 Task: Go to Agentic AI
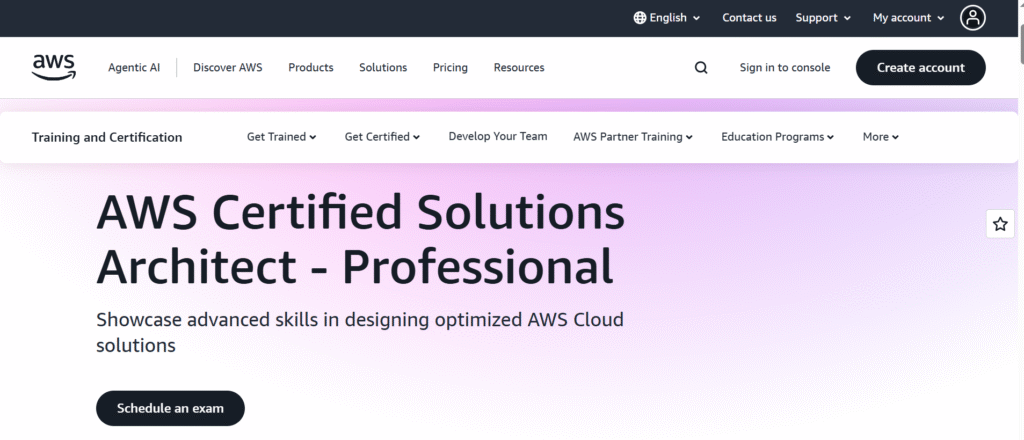(x=134, y=67)
